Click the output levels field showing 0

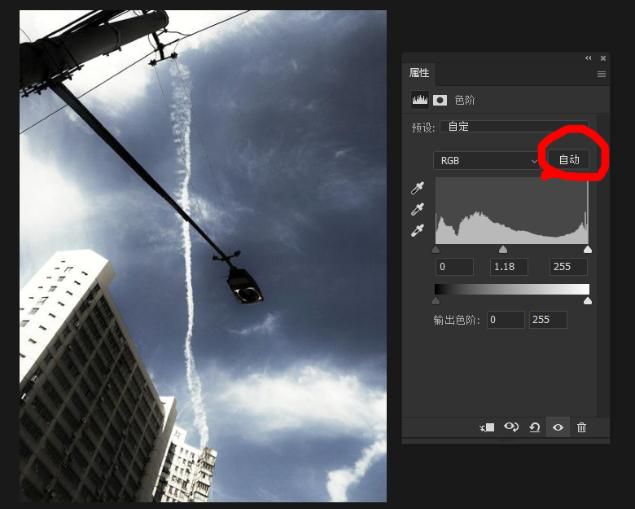tap(506, 320)
